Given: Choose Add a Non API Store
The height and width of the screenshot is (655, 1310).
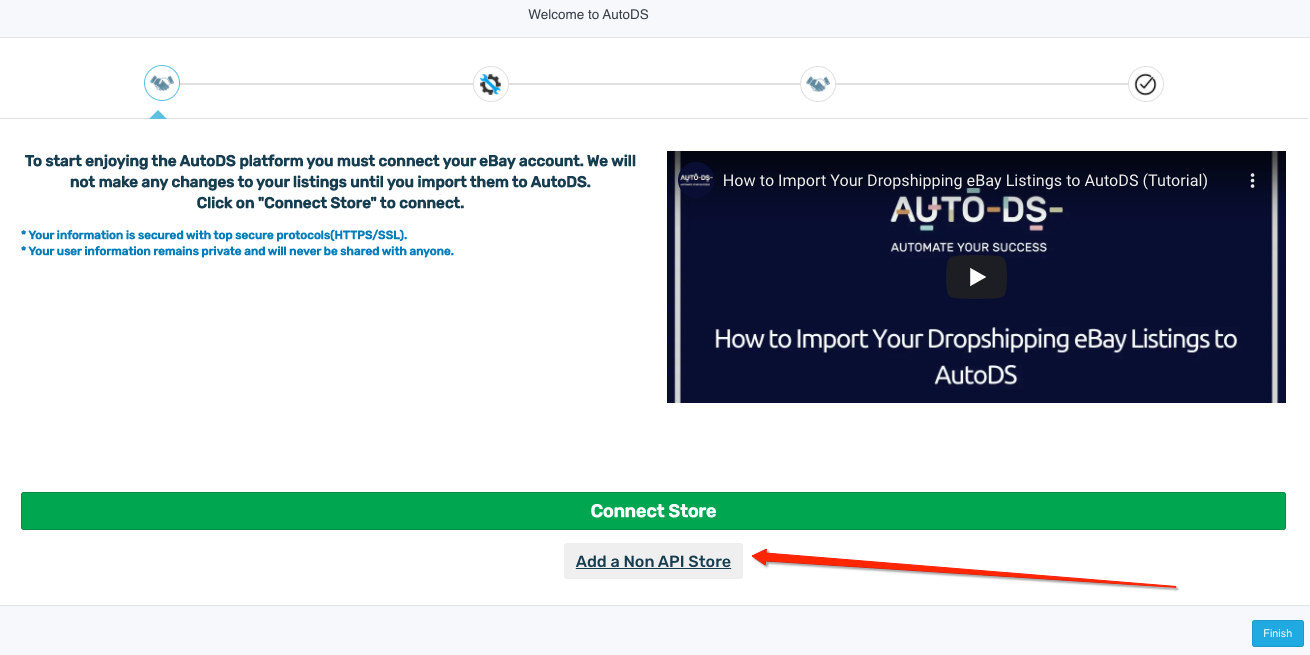Looking at the screenshot, I should click(653, 562).
